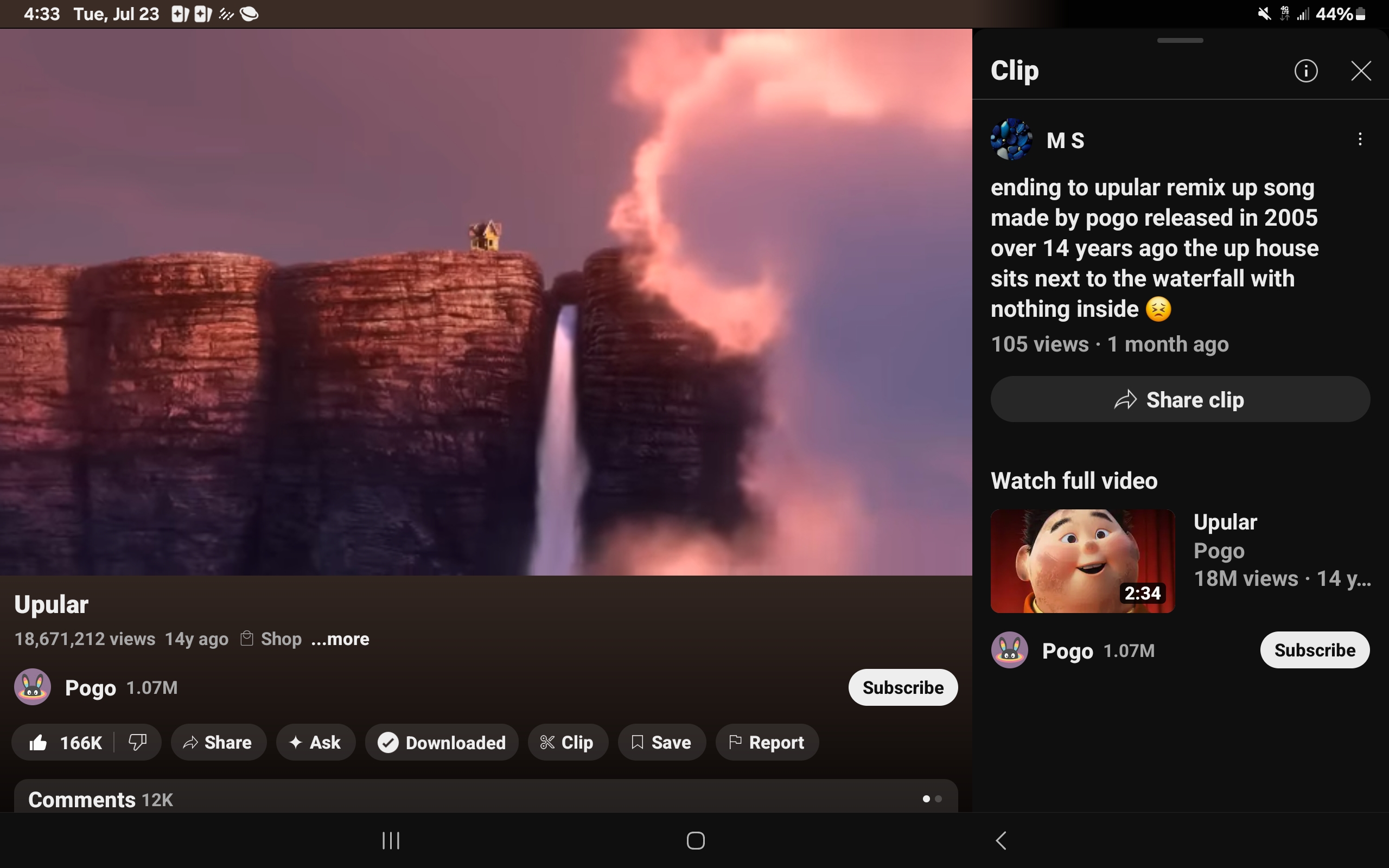The width and height of the screenshot is (1389, 868).
Task: Tap the muted sound status icon
Action: point(1263,14)
